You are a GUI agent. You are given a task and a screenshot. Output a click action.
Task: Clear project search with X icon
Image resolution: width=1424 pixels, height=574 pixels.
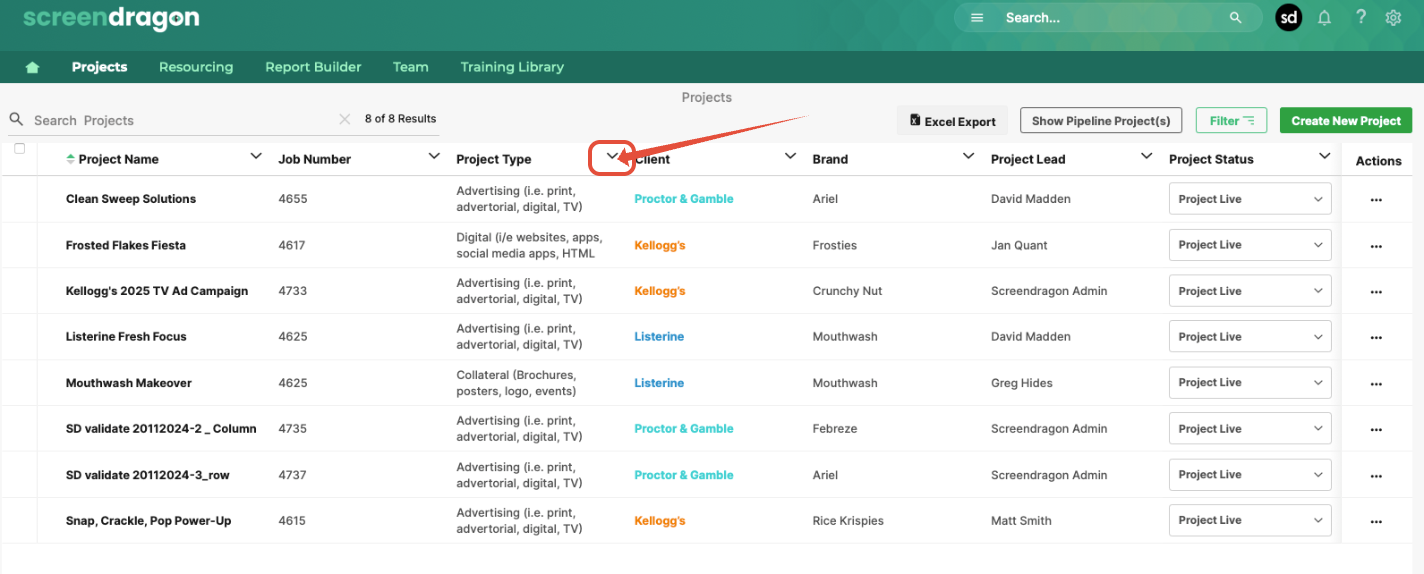point(345,119)
